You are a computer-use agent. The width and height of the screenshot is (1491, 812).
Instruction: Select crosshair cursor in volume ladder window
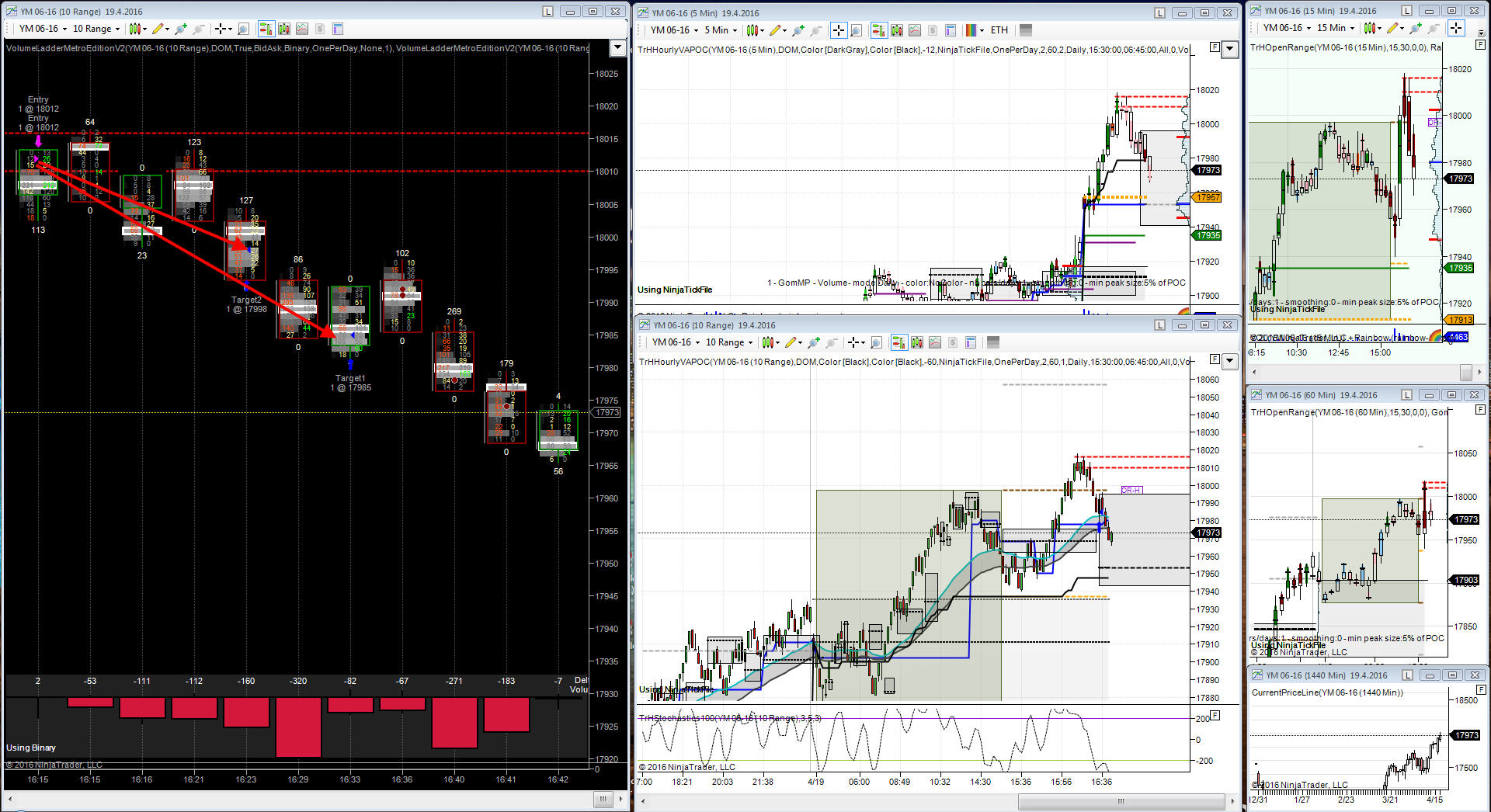click(222, 29)
